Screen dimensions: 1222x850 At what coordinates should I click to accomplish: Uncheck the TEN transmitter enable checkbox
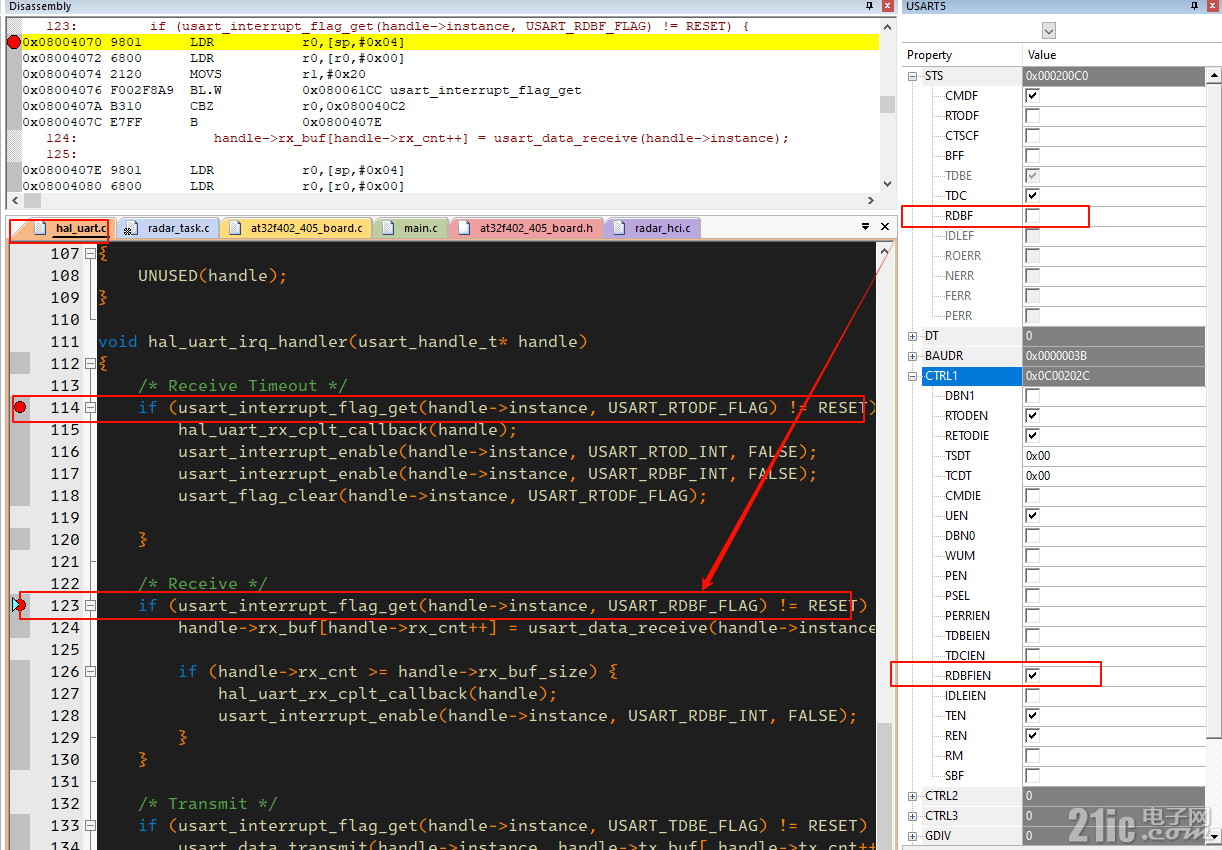click(1033, 715)
